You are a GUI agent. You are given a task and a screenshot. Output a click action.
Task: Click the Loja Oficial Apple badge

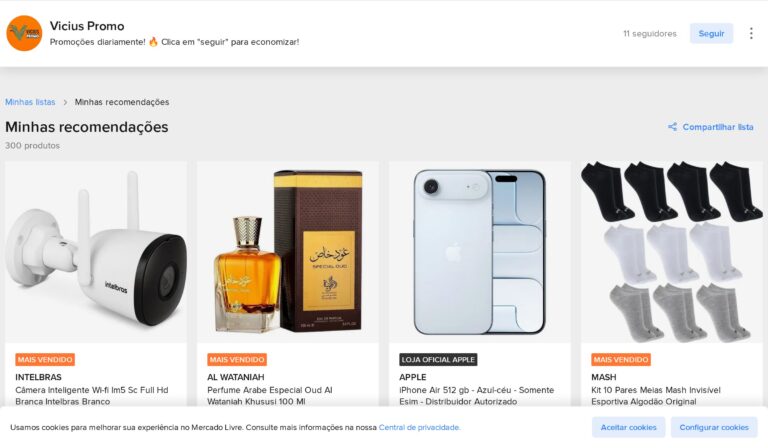pos(438,359)
